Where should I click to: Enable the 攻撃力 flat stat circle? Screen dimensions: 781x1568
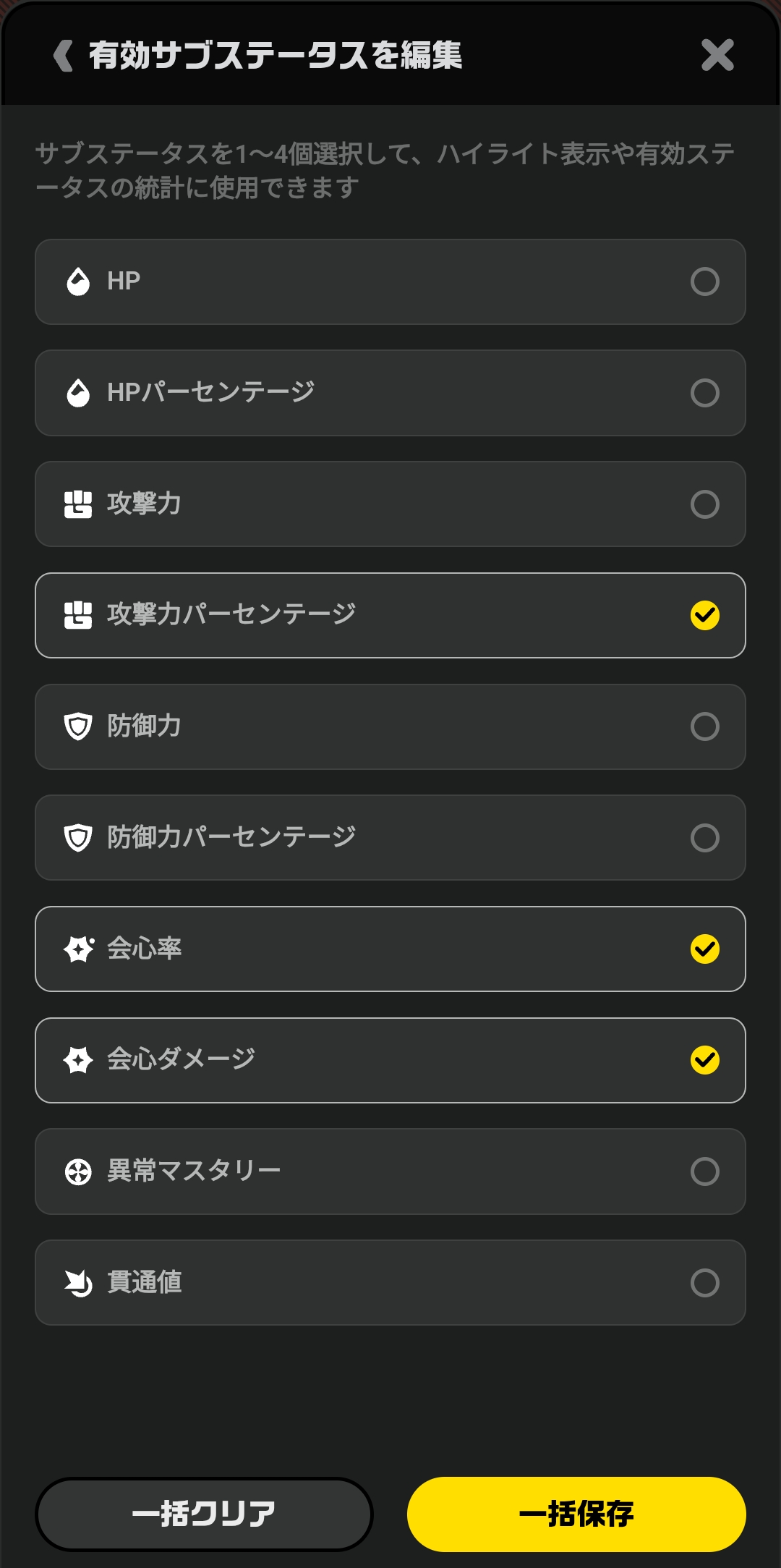click(704, 504)
